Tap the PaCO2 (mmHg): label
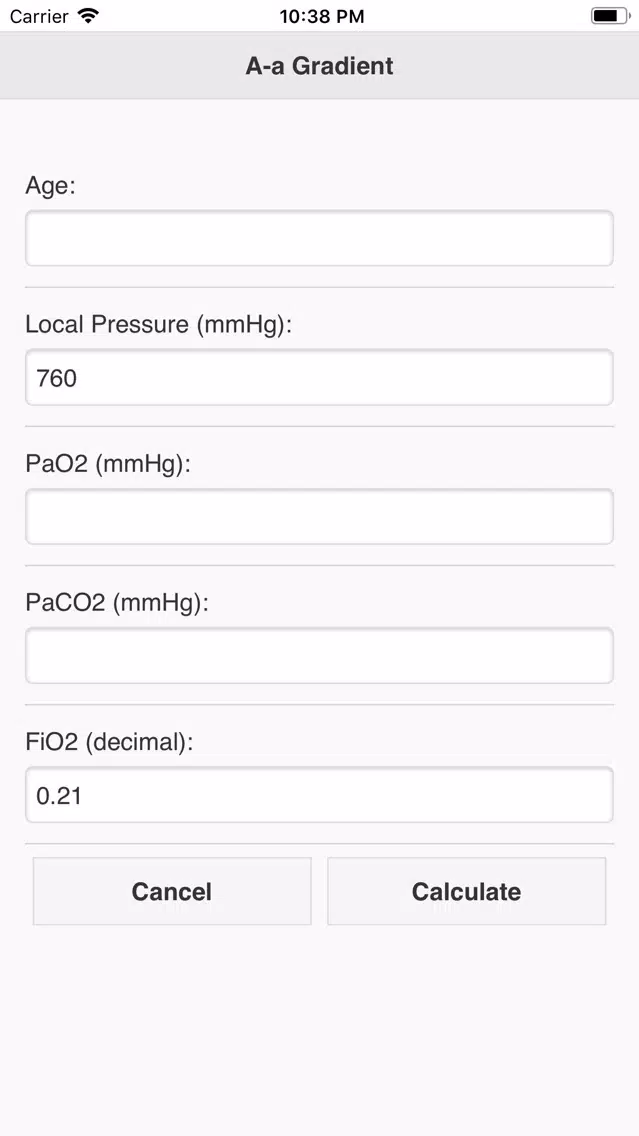Screen dimensions: 639x1136 [x=117, y=604]
